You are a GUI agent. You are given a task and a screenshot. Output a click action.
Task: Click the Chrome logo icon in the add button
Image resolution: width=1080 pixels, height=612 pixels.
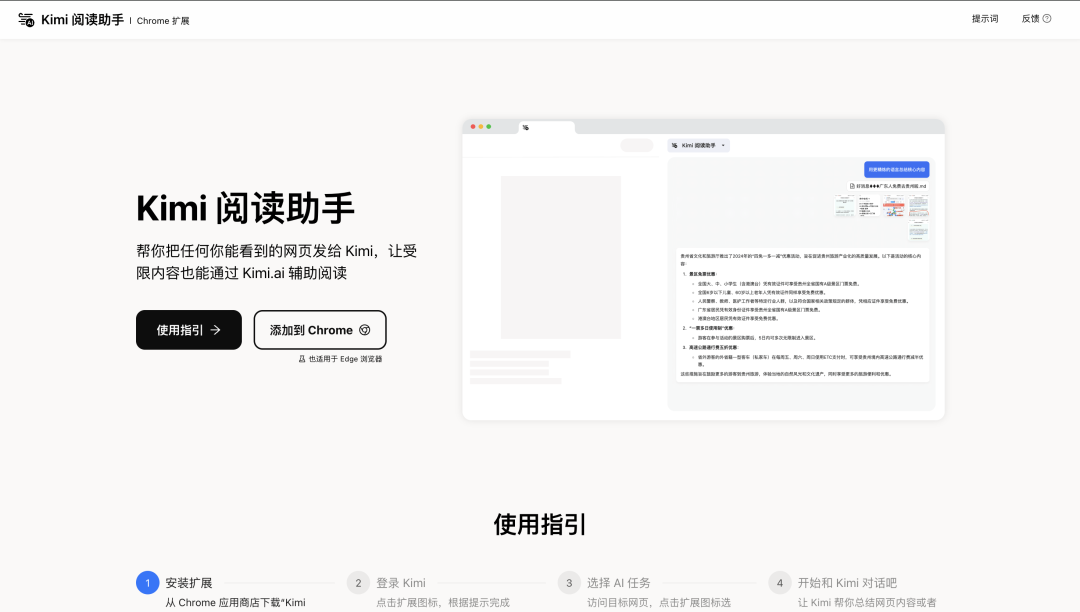click(x=365, y=330)
